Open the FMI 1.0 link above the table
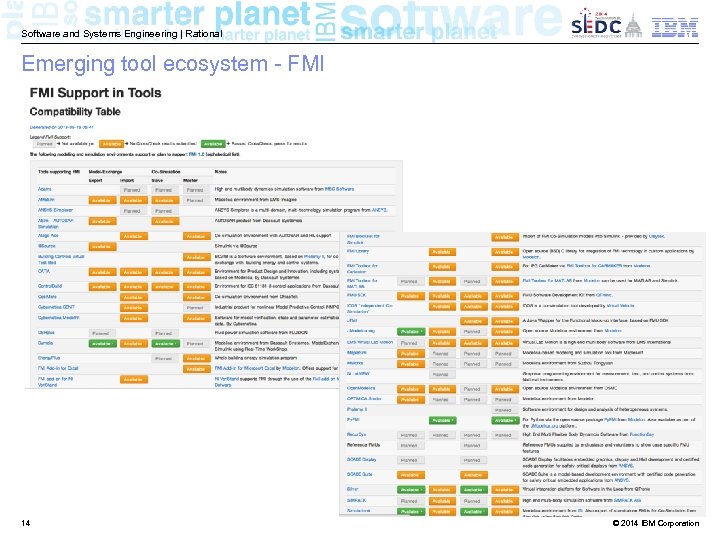Image resolution: width=720 pixels, height=540 pixels. (196, 154)
